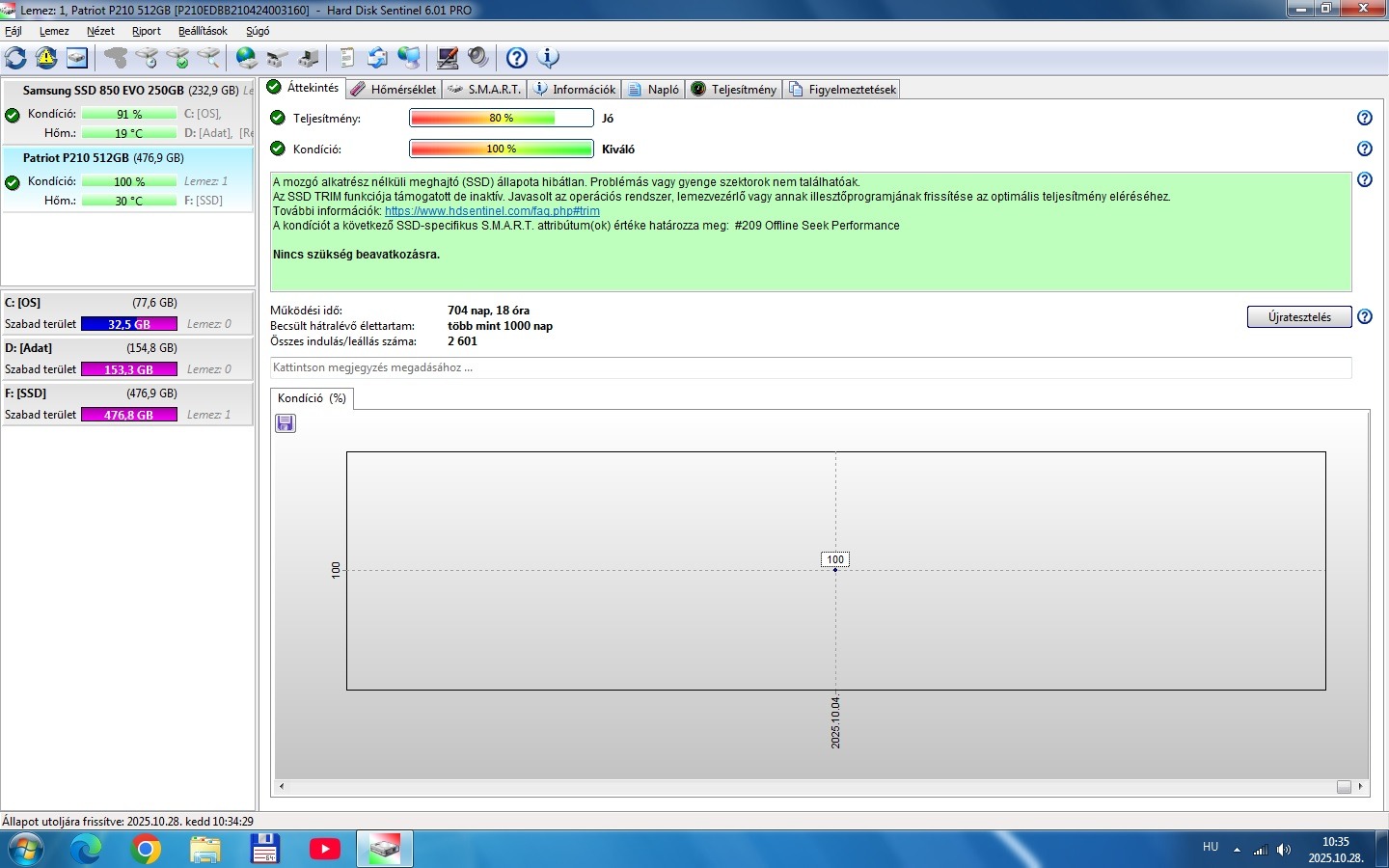
Task: Click the 476,8 GB free space bar
Action: click(129, 415)
